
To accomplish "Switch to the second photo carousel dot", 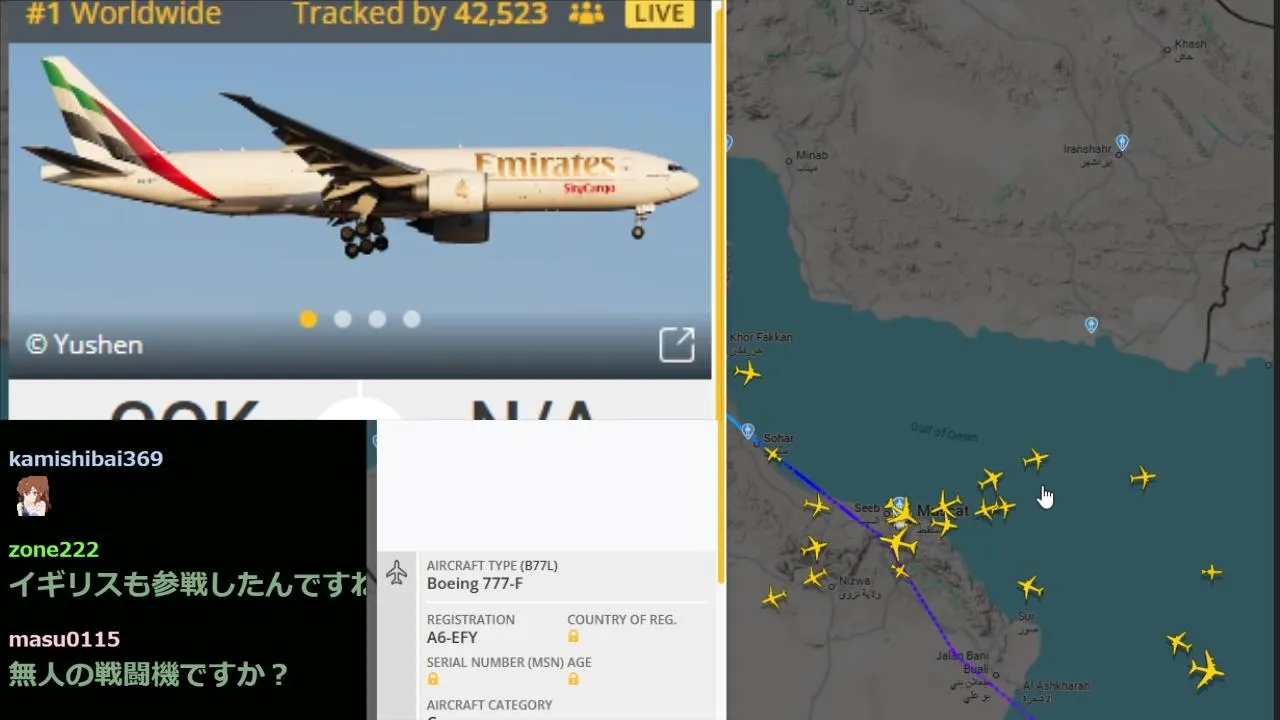I will (x=343, y=319).
